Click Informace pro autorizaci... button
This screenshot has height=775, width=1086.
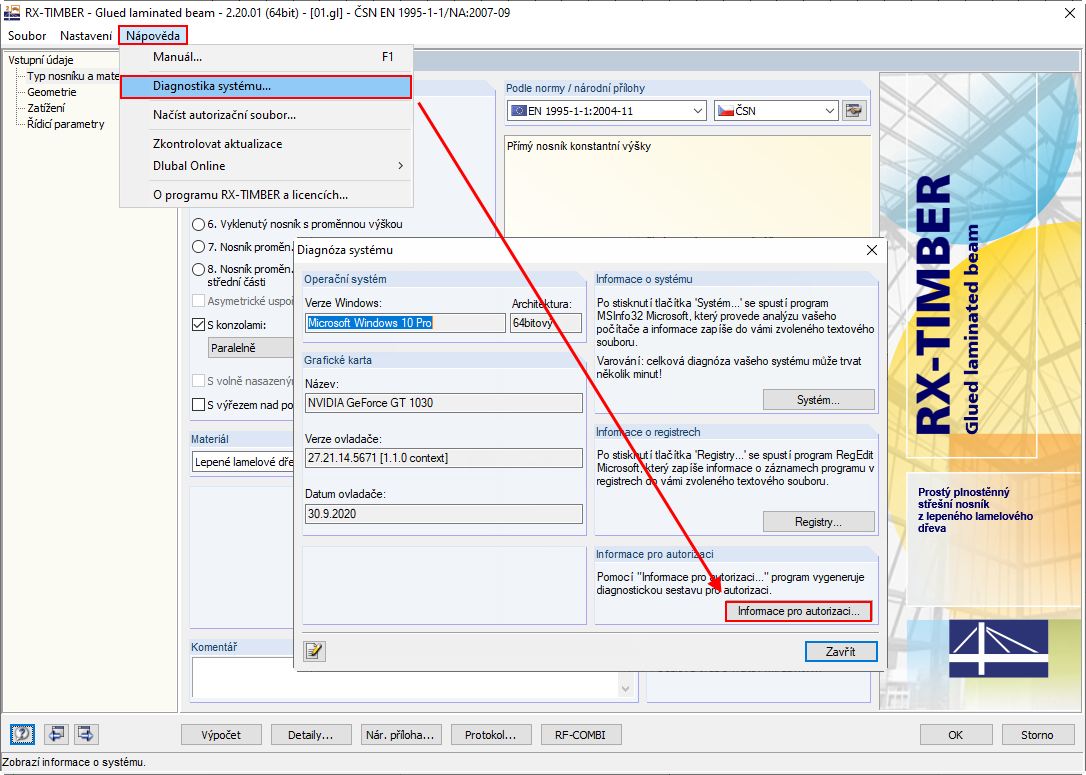(x=799, y=611)
